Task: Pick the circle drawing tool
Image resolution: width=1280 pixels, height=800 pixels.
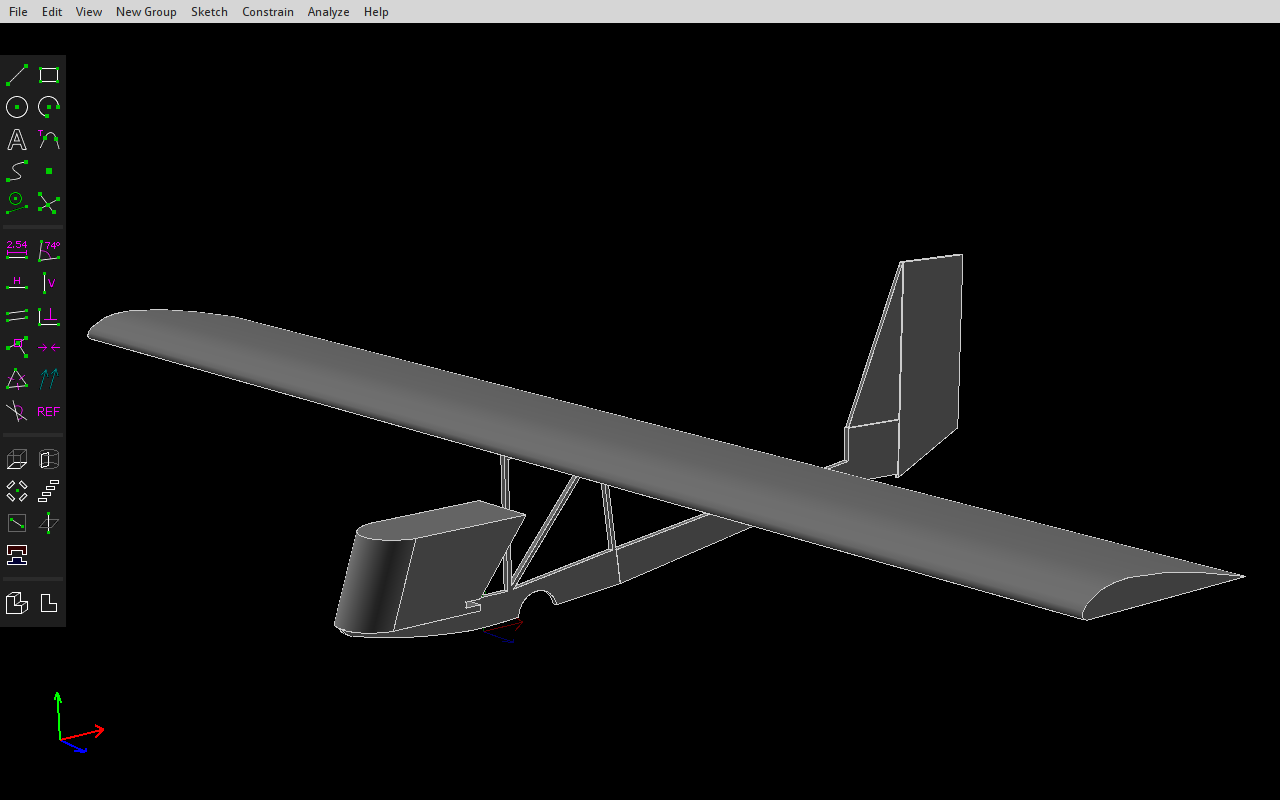Action: [x=17, y=107]
